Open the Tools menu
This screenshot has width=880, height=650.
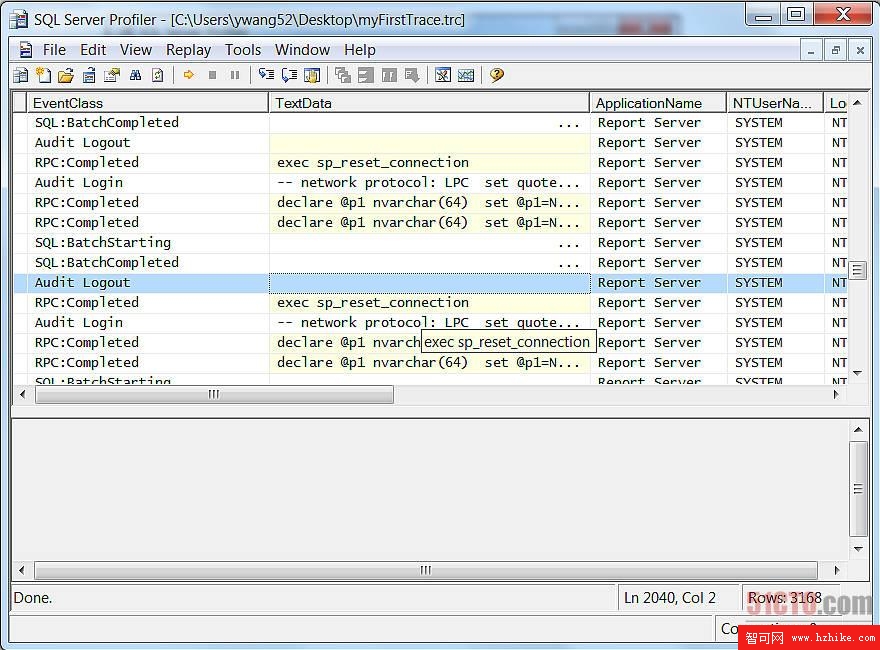tap(243, 50)
